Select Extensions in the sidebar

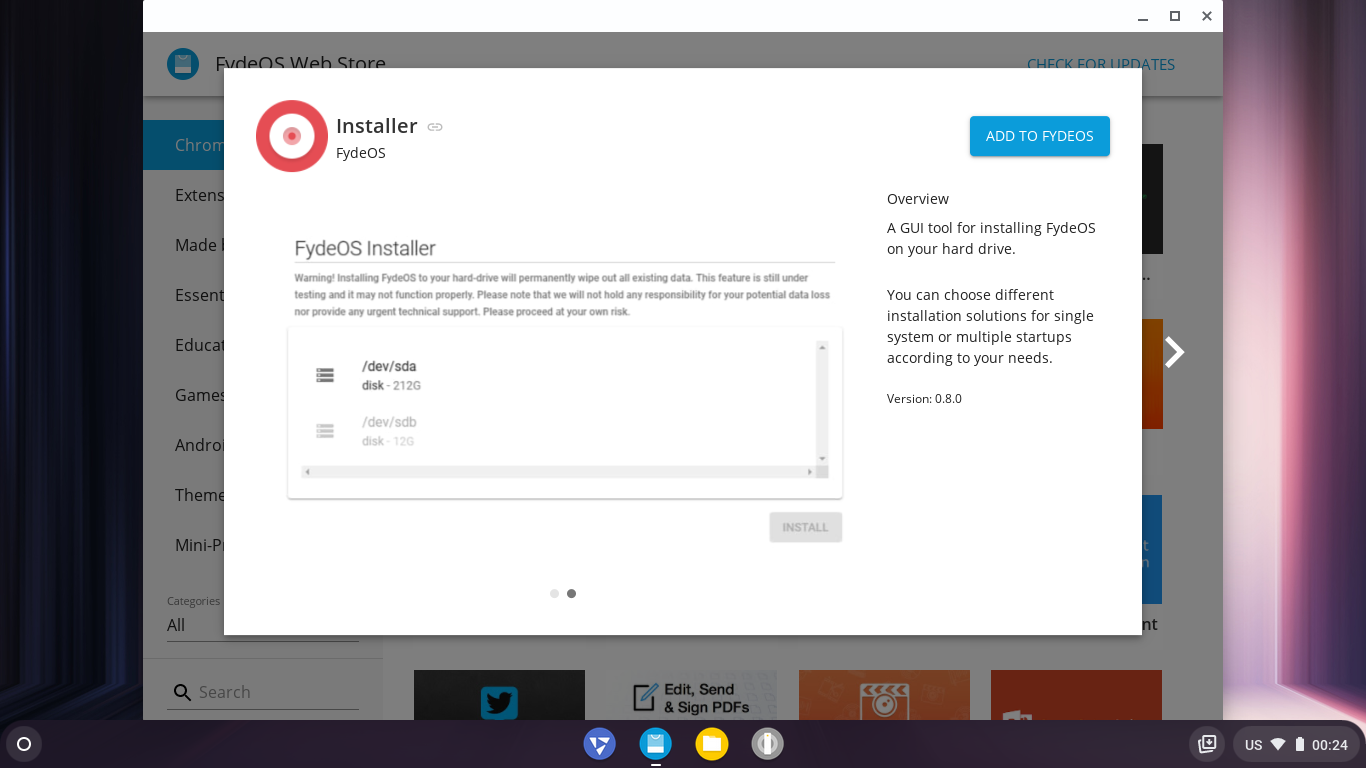coord(199,195)
